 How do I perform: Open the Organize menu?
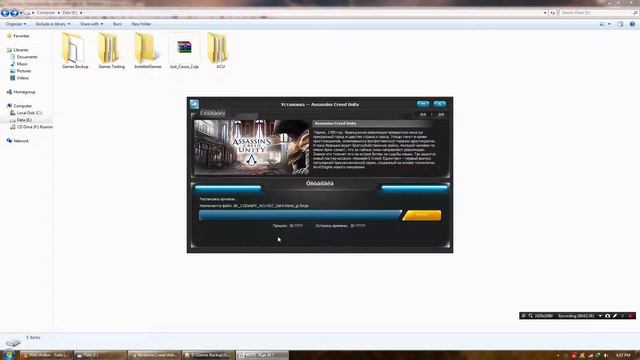click(16, 24)
